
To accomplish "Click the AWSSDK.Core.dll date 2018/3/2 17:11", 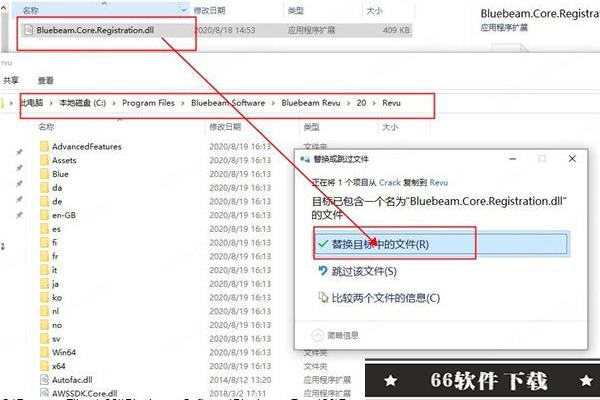I will click(240, 393).
